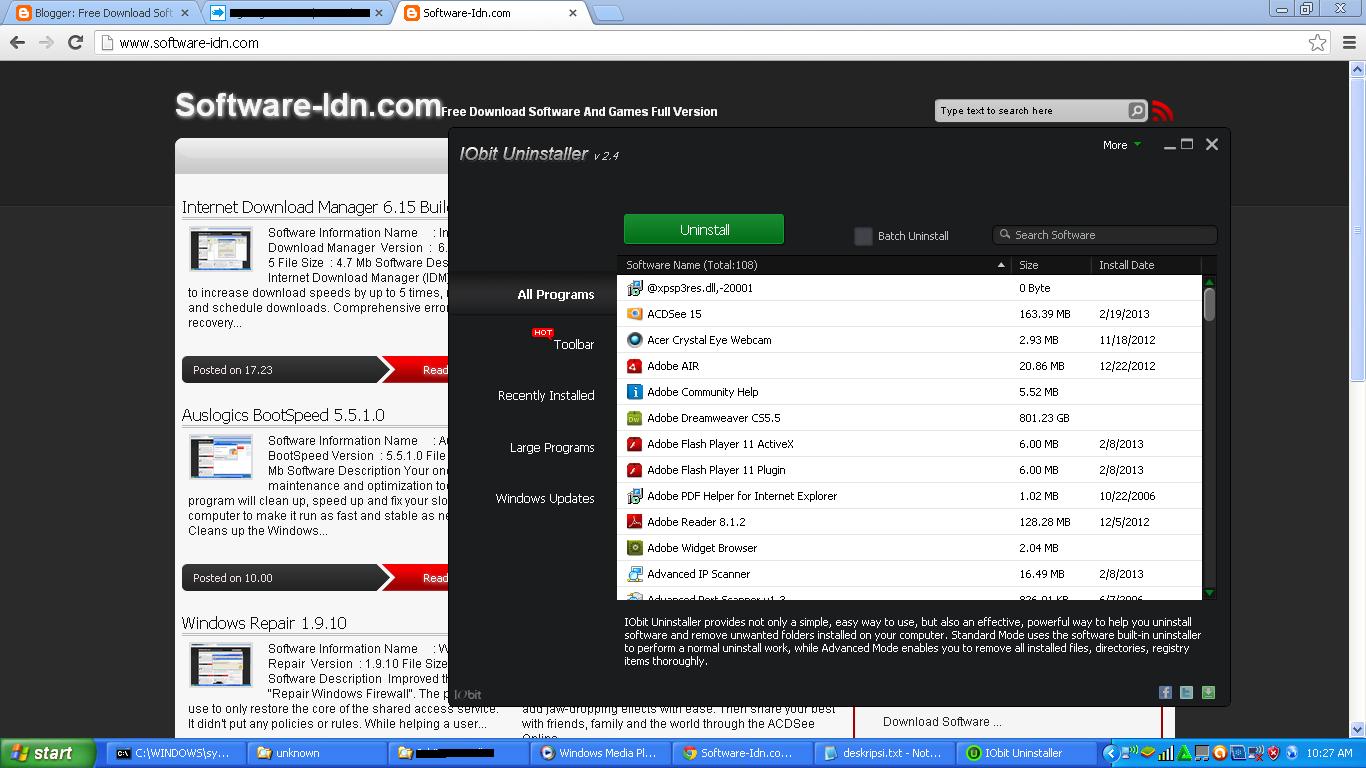Open the Internet Download Manager 6.15 post
The width and height of the screenshot is (1366, 768).
pyautogui.click(x=315, y=207)
